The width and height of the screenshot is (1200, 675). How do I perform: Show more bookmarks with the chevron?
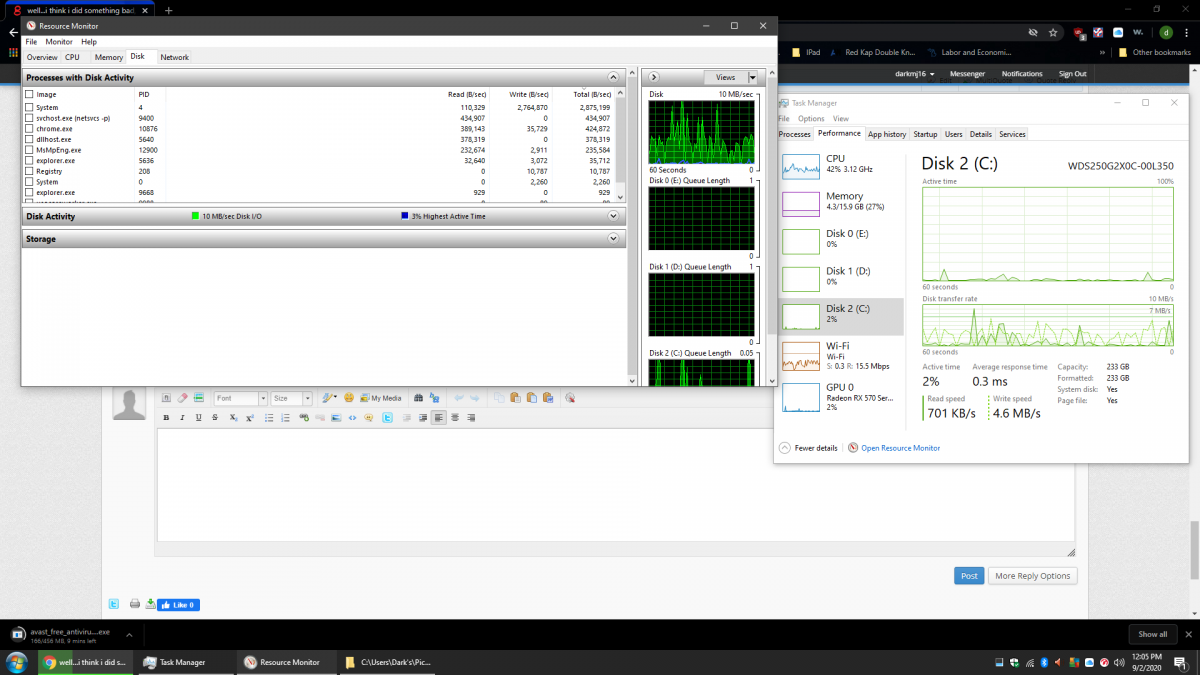point(1102,52)
